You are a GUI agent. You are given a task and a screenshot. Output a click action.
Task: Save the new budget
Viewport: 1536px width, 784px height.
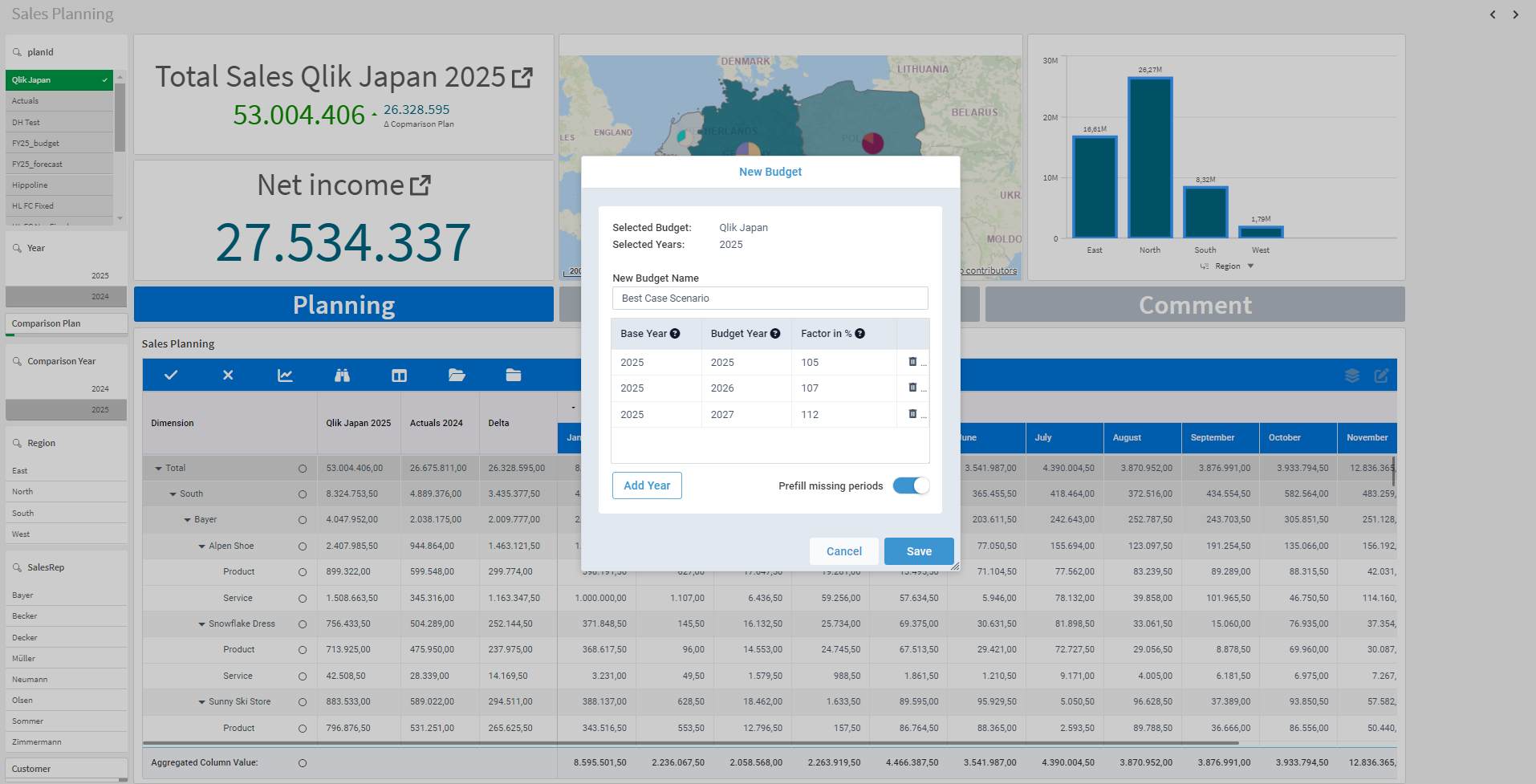(x=918, y=551)
